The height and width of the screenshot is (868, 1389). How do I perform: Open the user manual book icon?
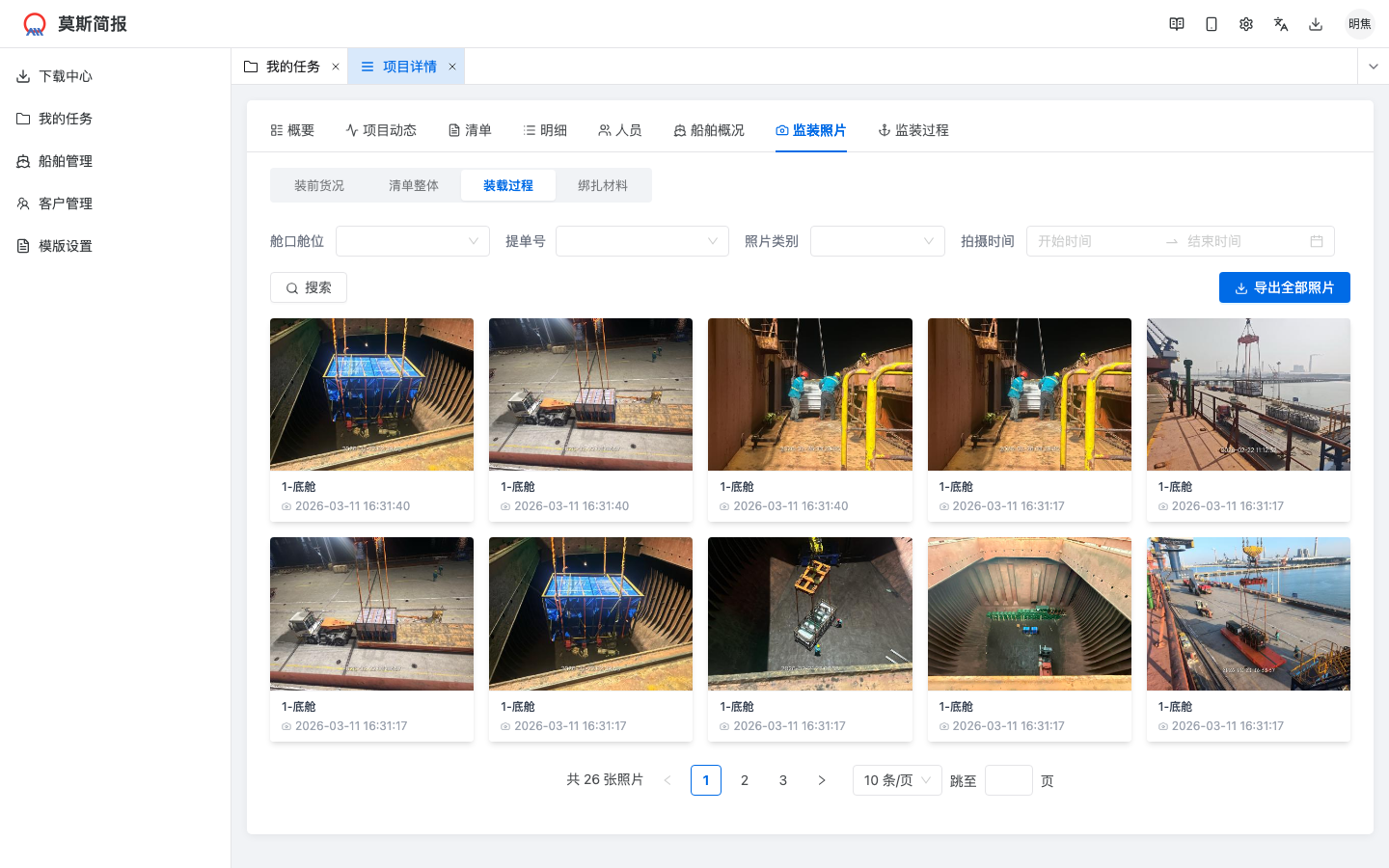[x=1177, y=23]
